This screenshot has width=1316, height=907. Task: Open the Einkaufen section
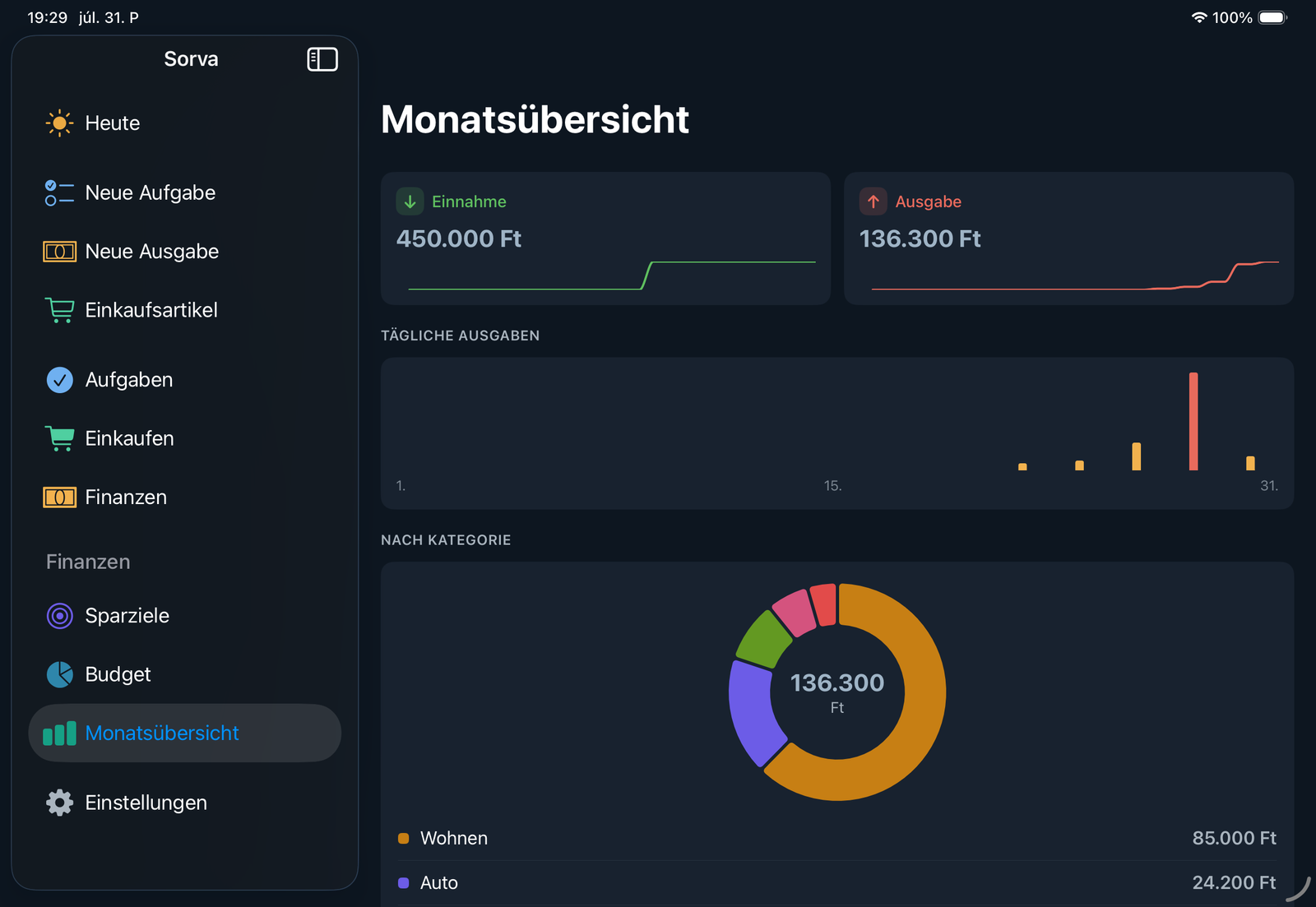pos(185,438)
